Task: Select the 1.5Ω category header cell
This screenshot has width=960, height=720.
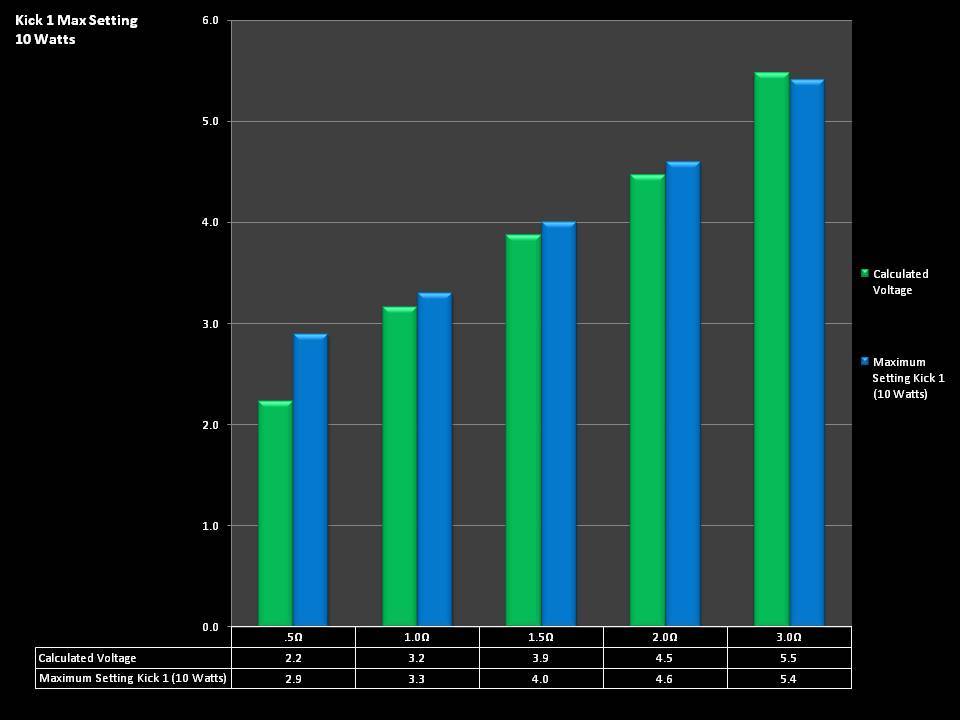Action: [x=541, y=637]
